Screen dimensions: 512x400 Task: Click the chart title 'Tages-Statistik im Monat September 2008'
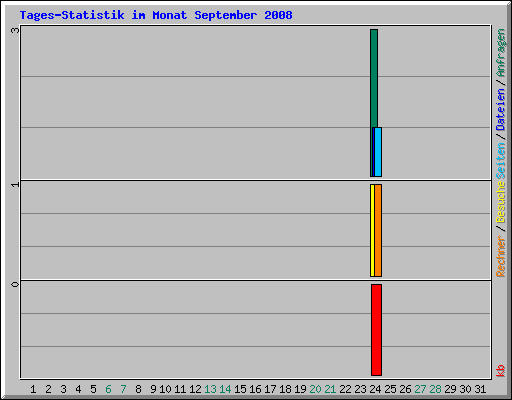pos(156,15)
